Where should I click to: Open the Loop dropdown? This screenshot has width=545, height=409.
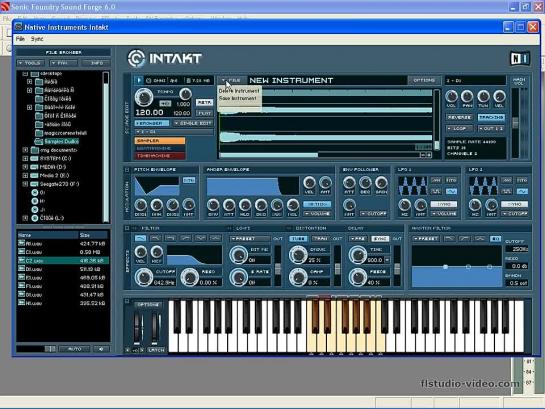[459, 129]
